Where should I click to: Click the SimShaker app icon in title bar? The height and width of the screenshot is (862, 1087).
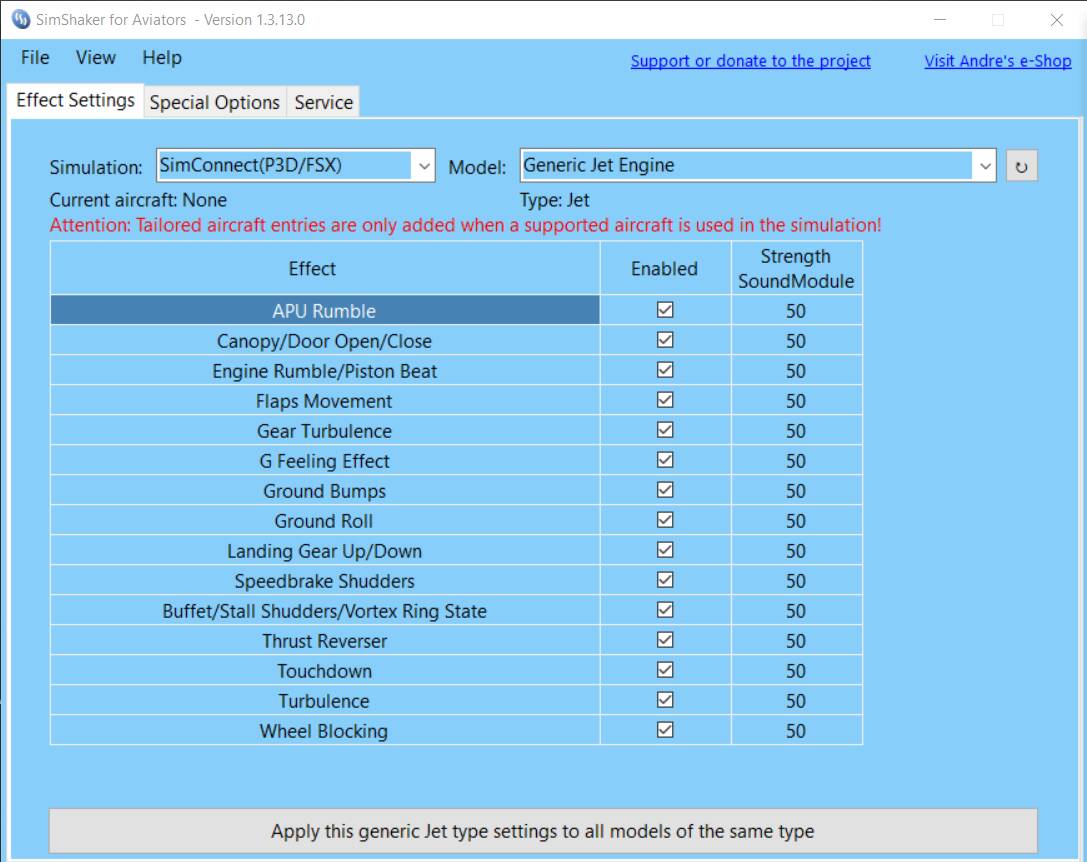[x=21, y=19]
